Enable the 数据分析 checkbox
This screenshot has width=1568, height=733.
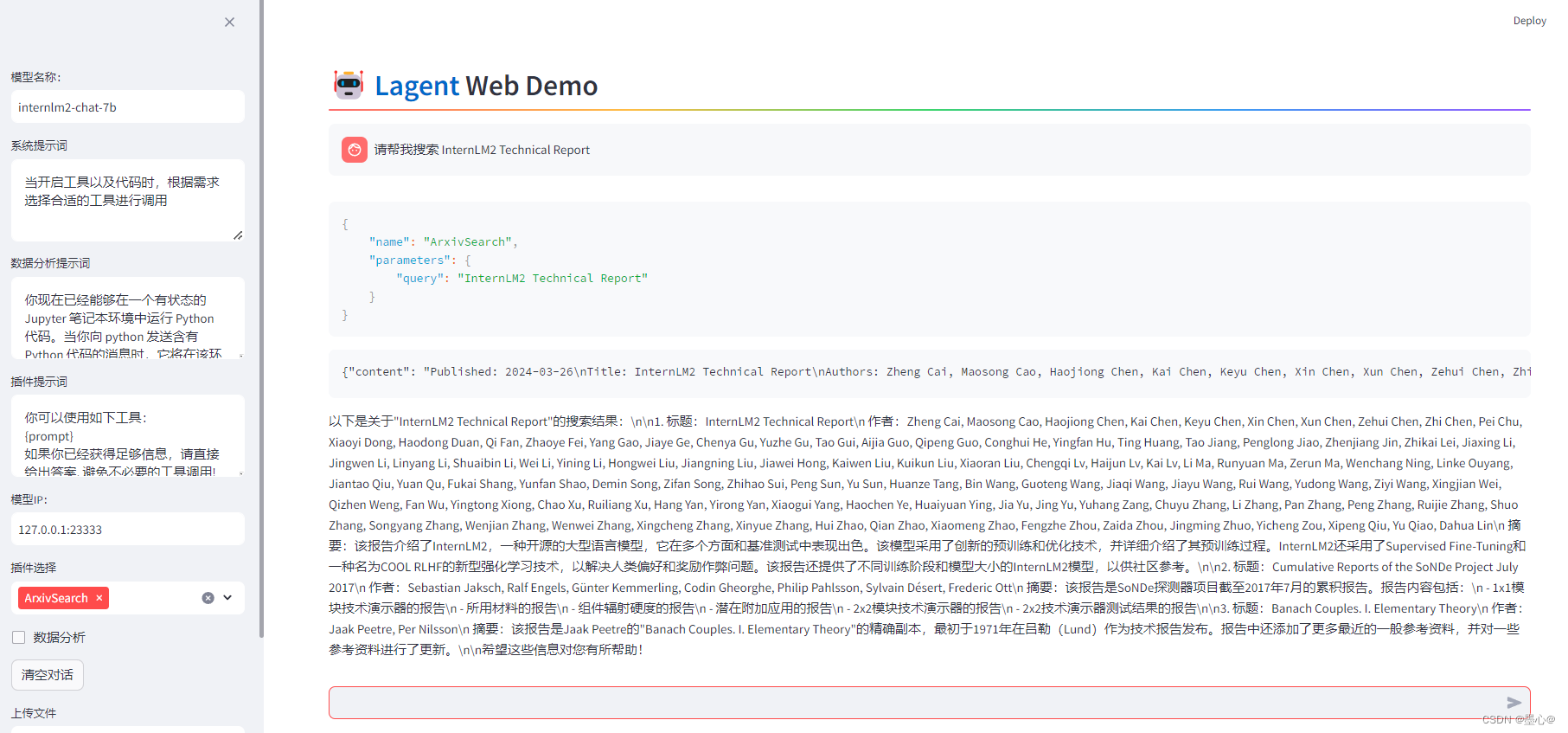click(x=18, y=638)
